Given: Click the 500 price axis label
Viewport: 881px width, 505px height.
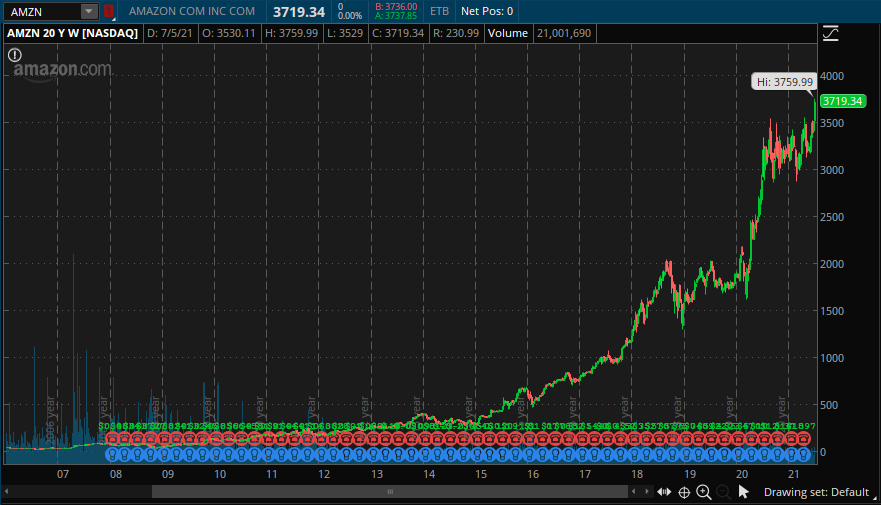Looking at the screenshot, I should point(829,405).
